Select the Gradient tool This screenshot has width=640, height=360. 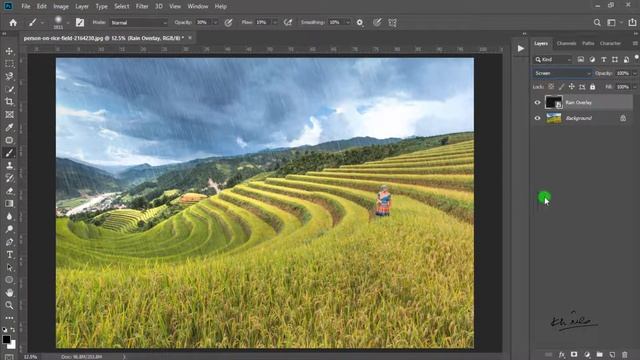click(x=9, y=203)
